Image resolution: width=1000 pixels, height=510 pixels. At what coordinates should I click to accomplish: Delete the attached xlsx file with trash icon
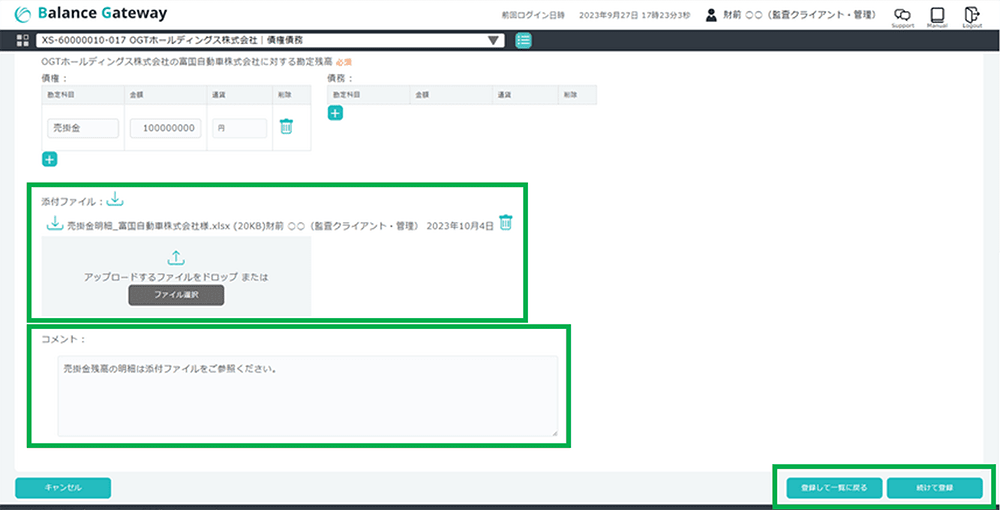click(x=505, y=223)
